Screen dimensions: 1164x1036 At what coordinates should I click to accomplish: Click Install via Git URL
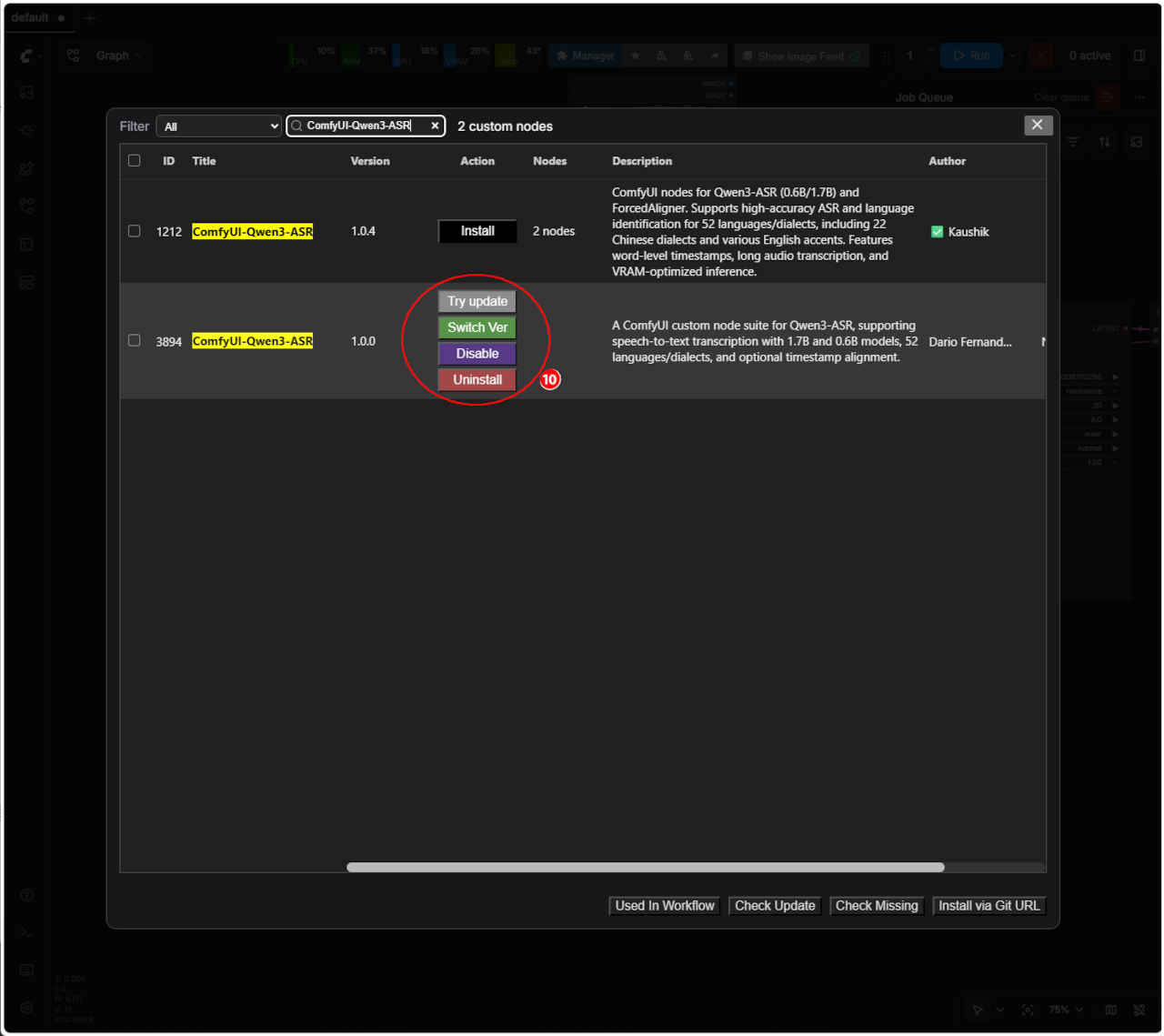pyautogui.click(x=989, y=906)
